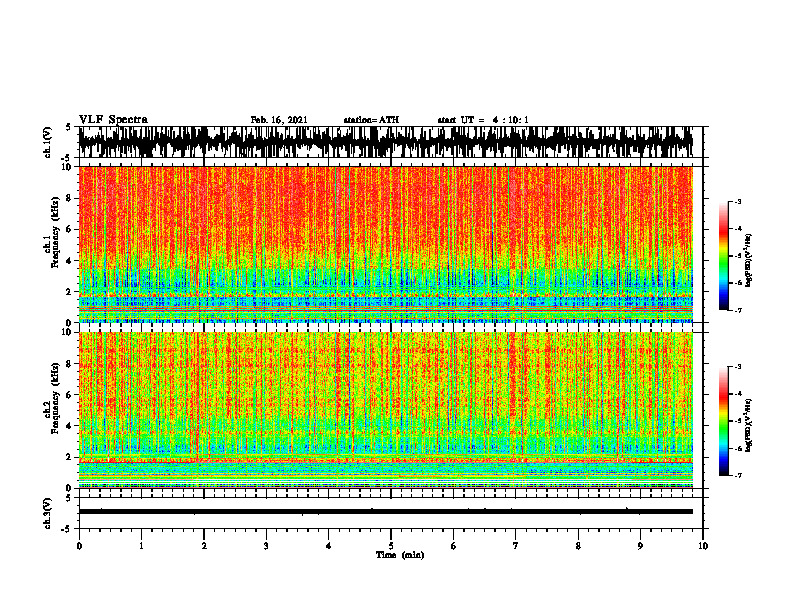Click the "4" kHz tick on ch.2 axis
Screen dimensions: 792x612
tap(70, 426)
